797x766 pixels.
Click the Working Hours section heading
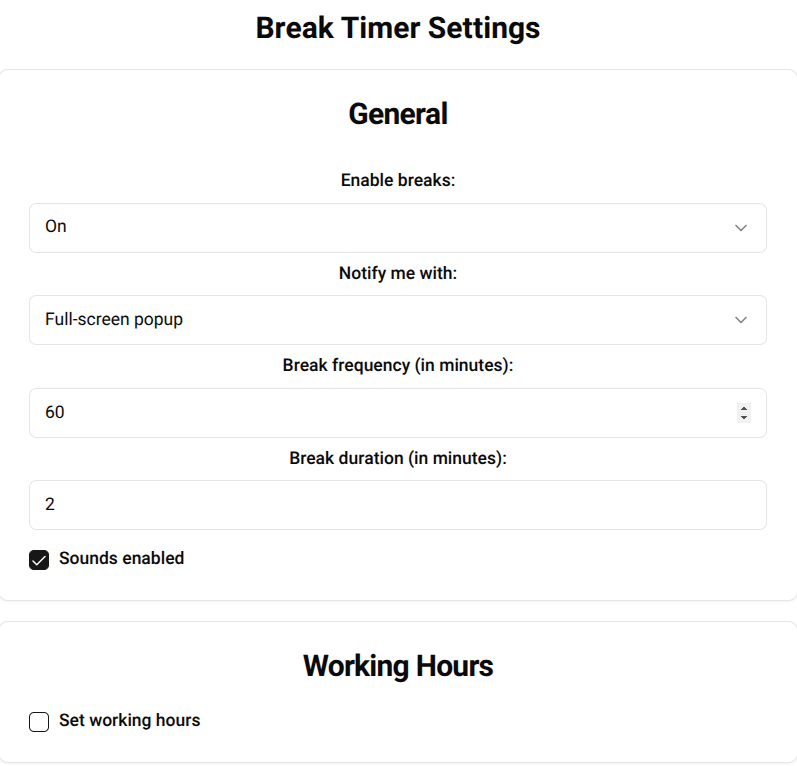tap(397, 666)
